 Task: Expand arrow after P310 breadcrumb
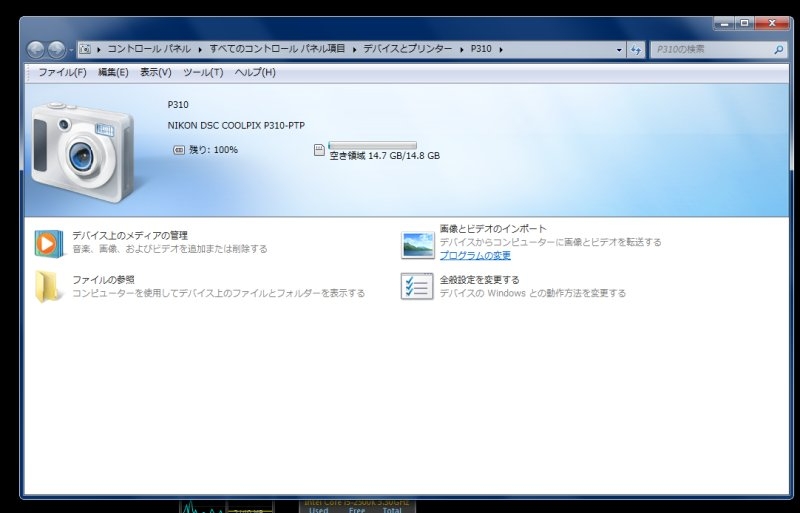point(501,50)
